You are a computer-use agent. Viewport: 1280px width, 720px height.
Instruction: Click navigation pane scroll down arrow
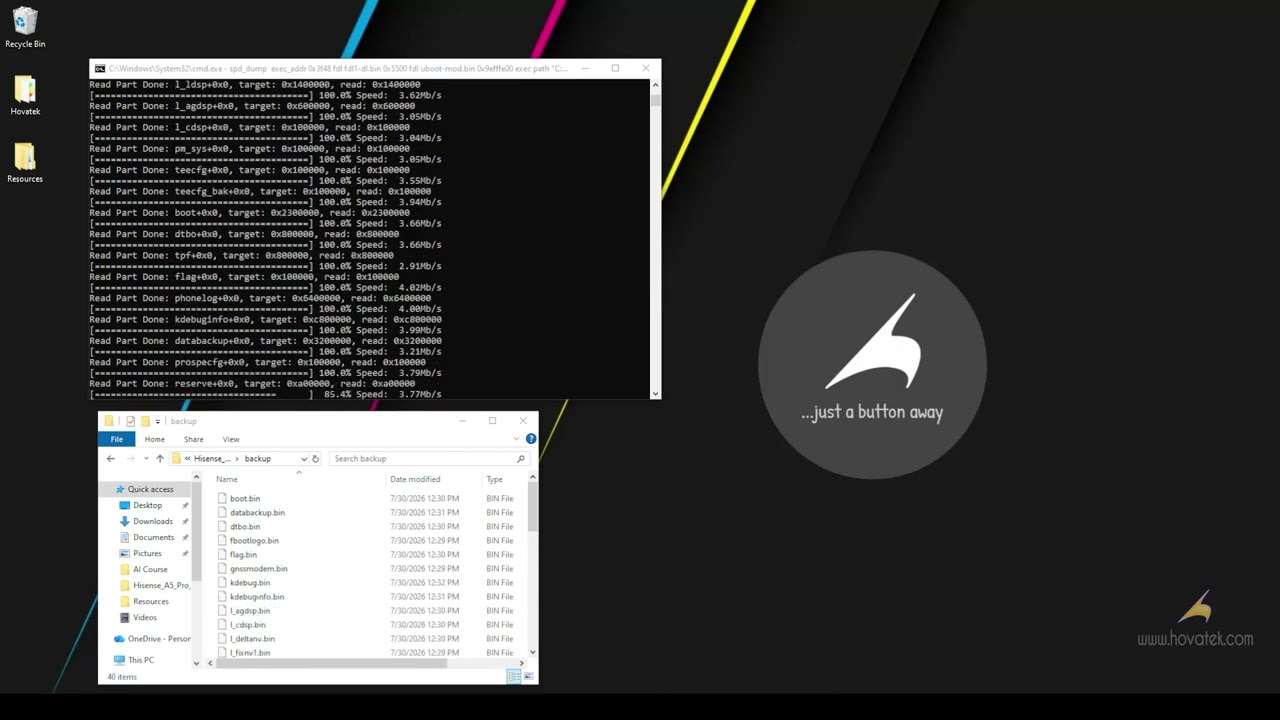[196, 662]
